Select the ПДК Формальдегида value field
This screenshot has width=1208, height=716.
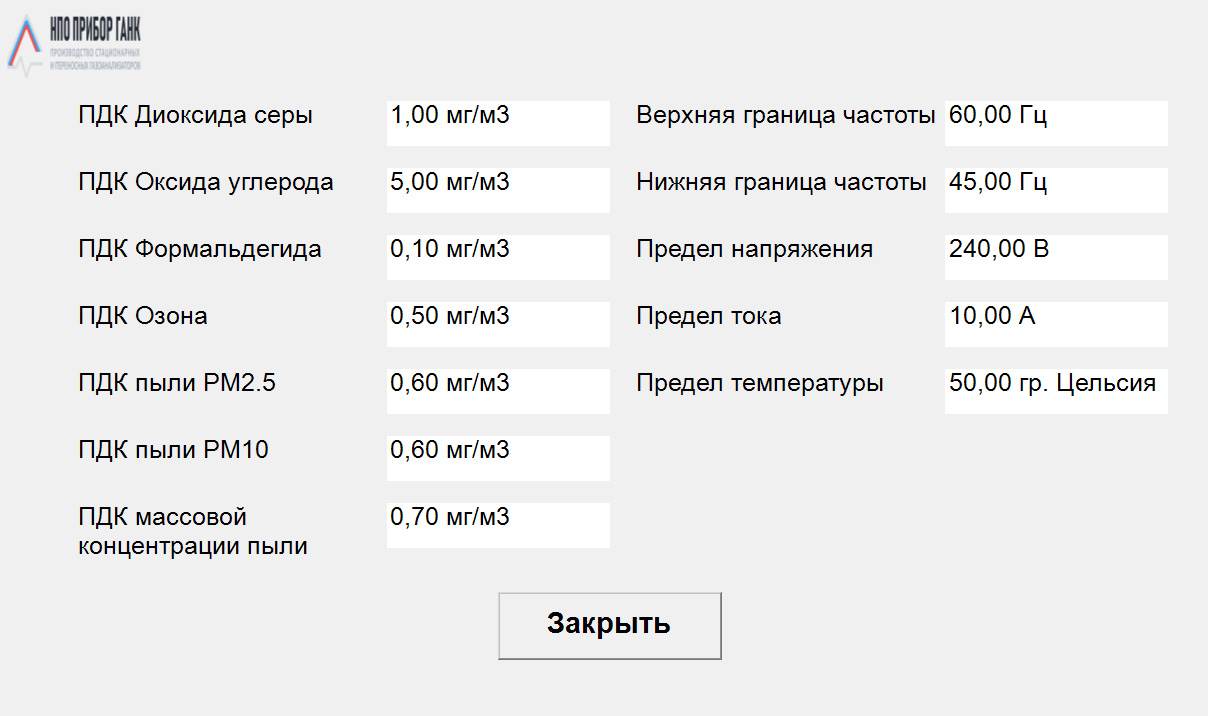[x=498, y=257]
